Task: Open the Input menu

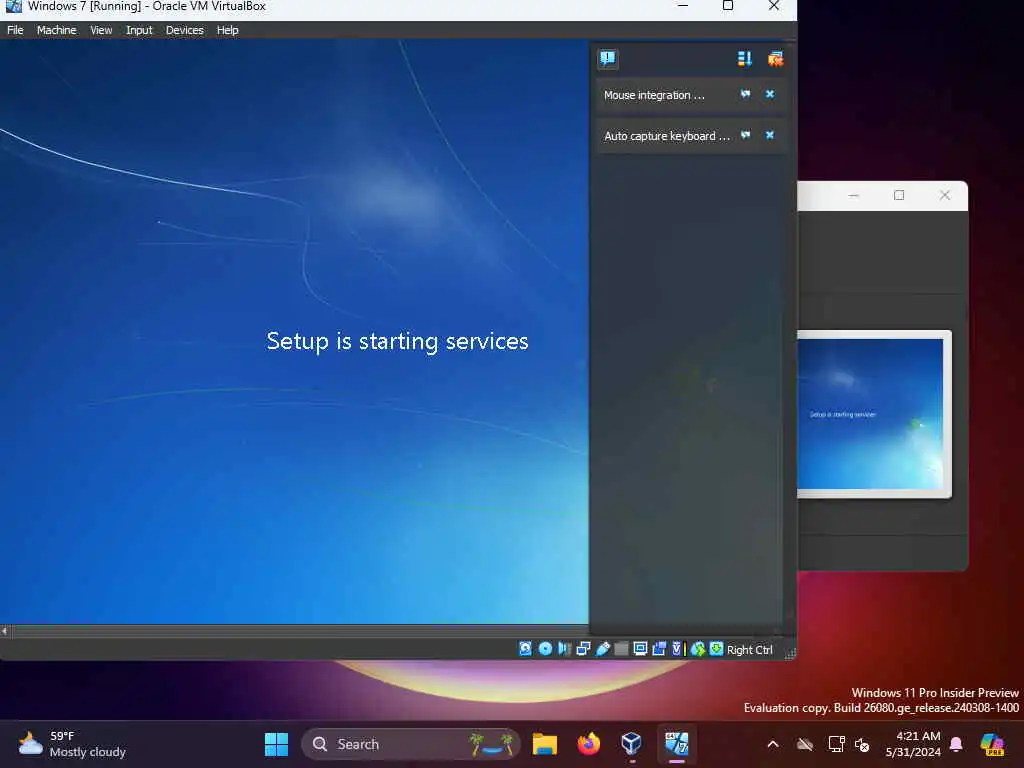Action: click(x=139, y=30)
